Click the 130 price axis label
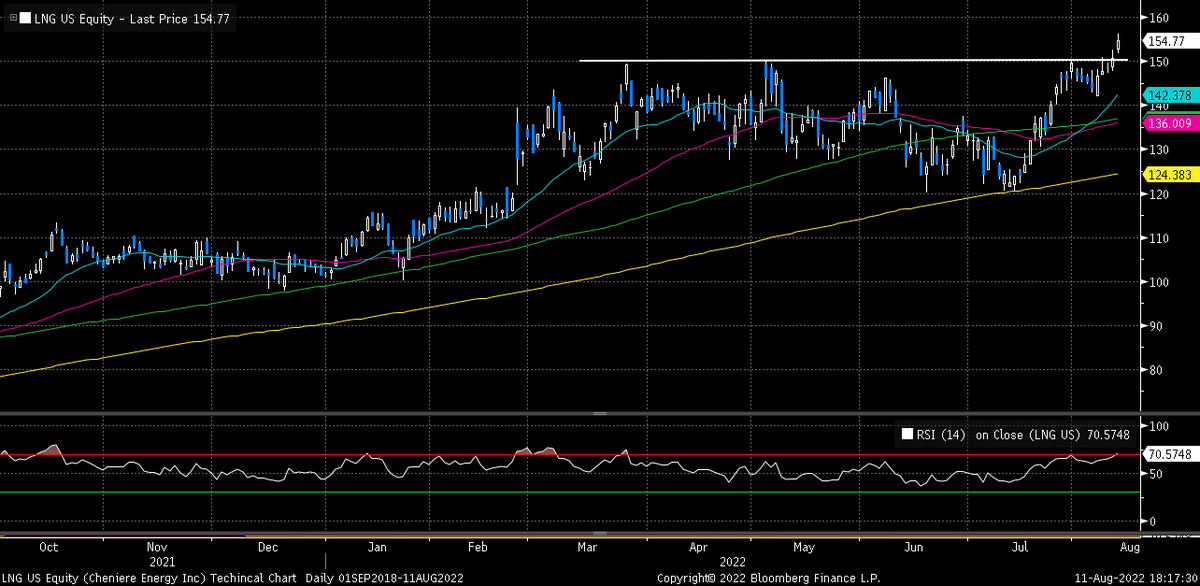This screenshot has height=586, width=1200. [x=1159, y=150]
